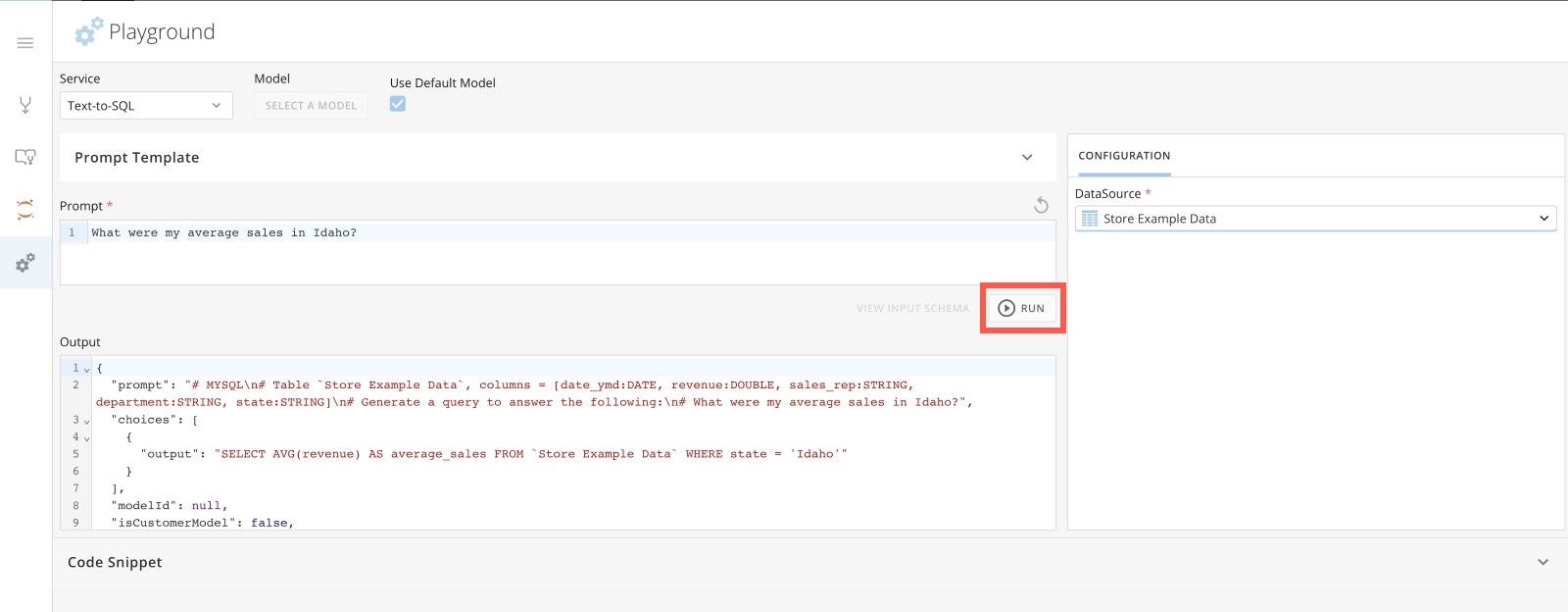This screenshot has width=1568, height=612.
Task: Open the monitor sidebar icon
Action: (x=25, y=157)
